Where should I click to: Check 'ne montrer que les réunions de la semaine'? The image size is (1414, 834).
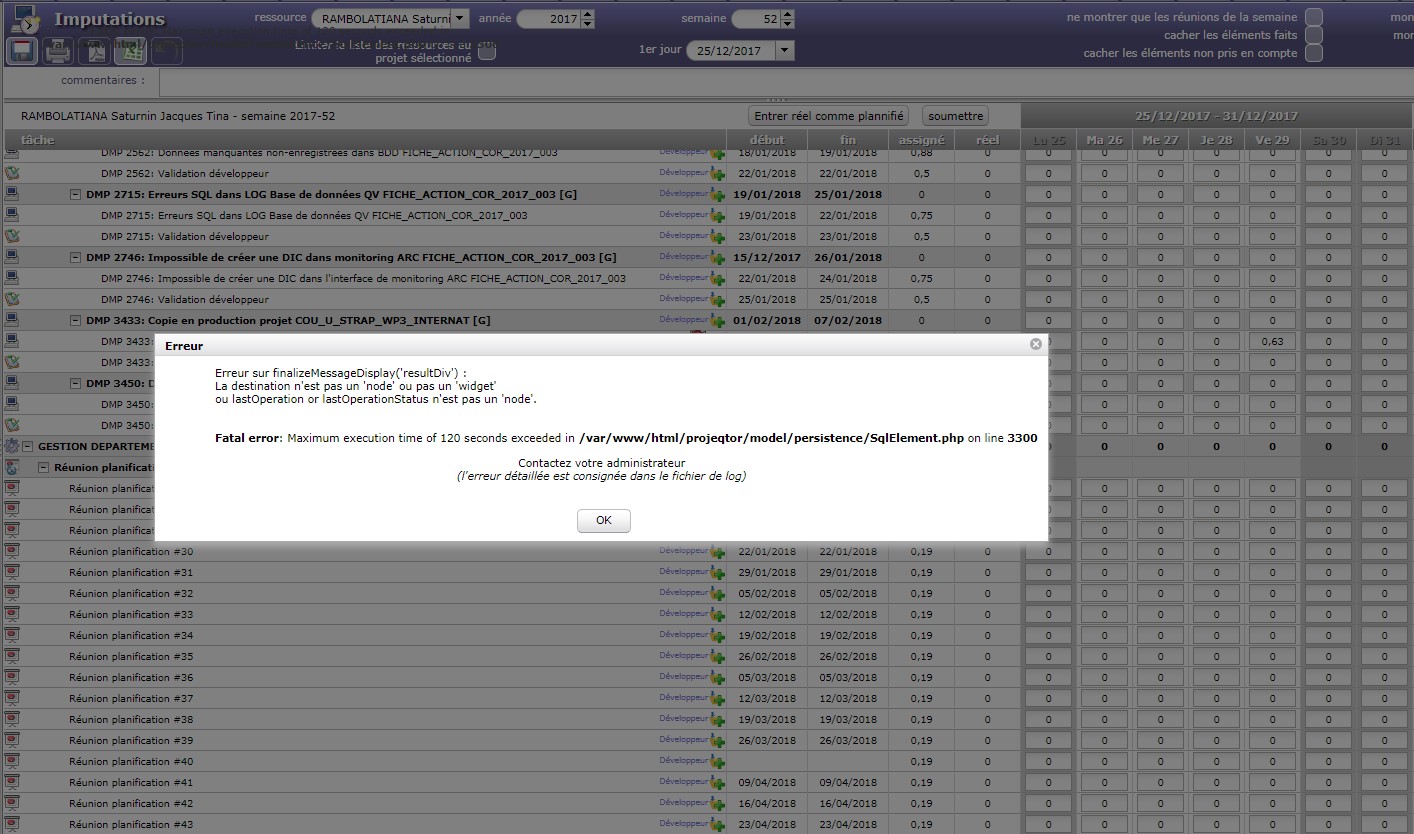point(1314,17)
